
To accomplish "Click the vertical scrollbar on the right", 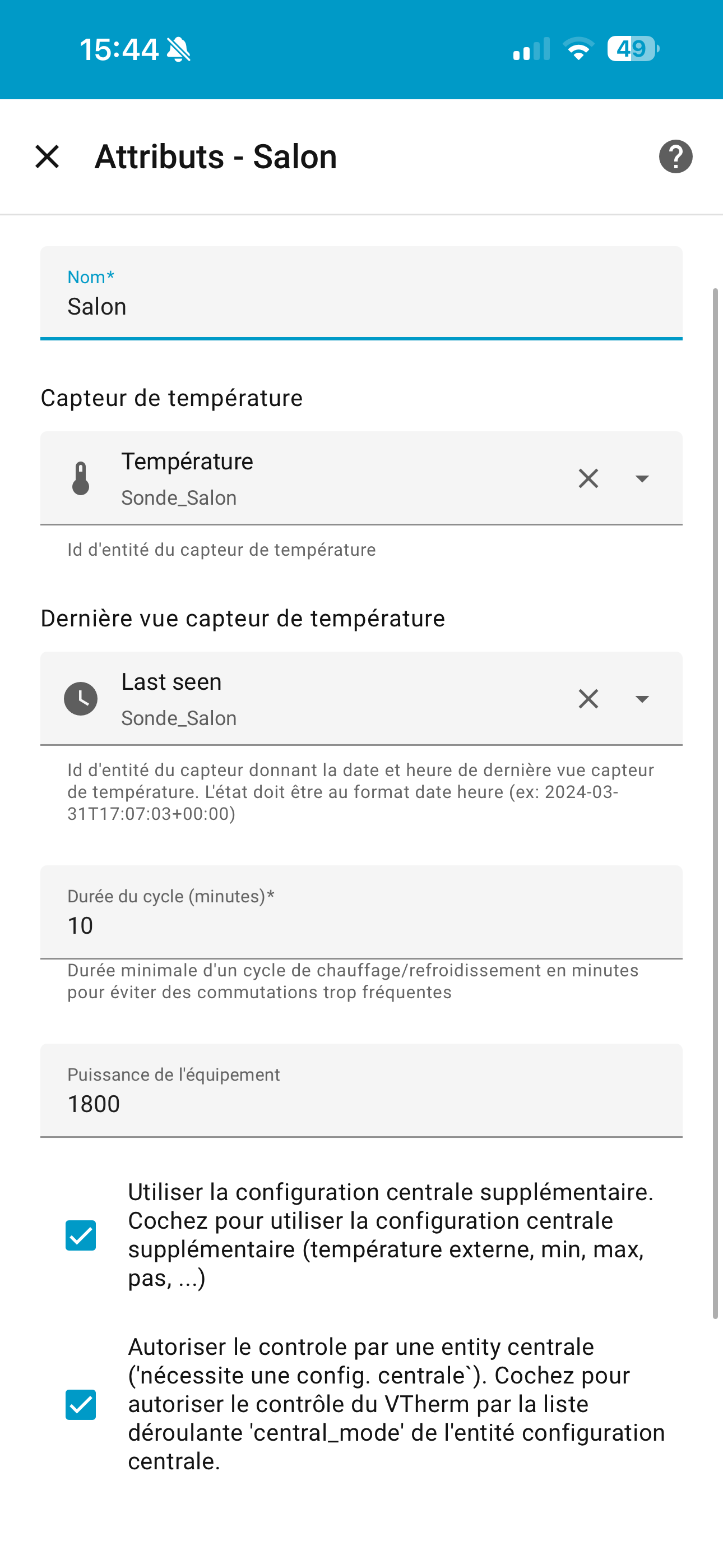I will [x=716, y=804].
